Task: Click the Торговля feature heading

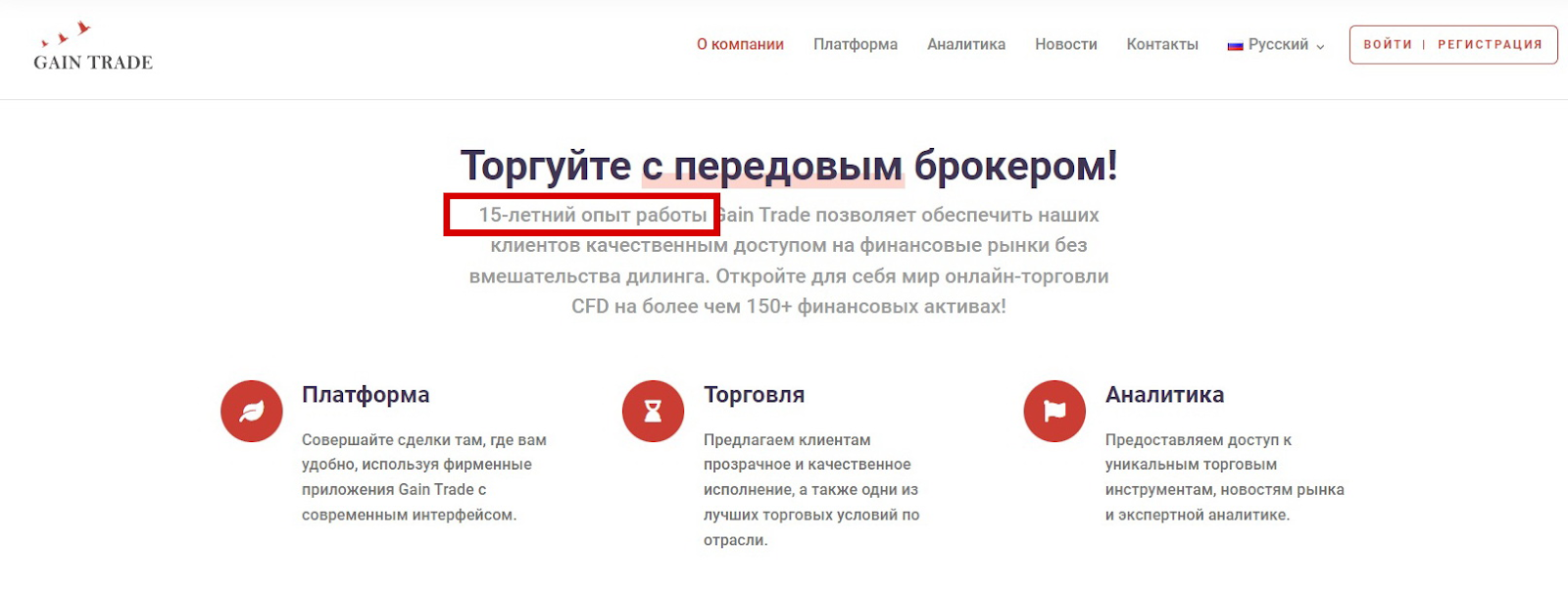Action: coord(754,395)
